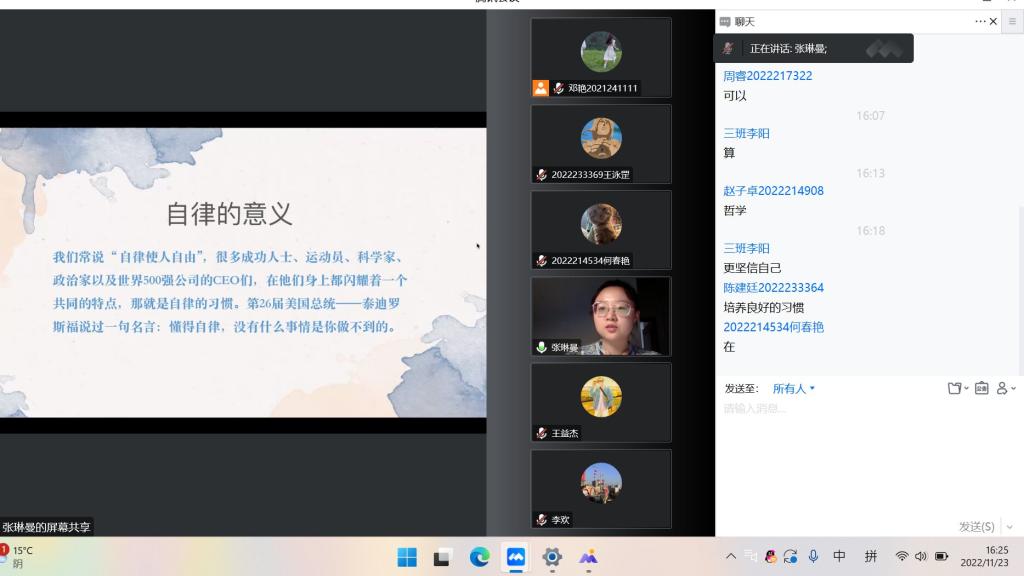Expand the arrow next to 发送(S)
Screen dimensions: 1024x576
pyautogui.click(x=1009, y=527)
